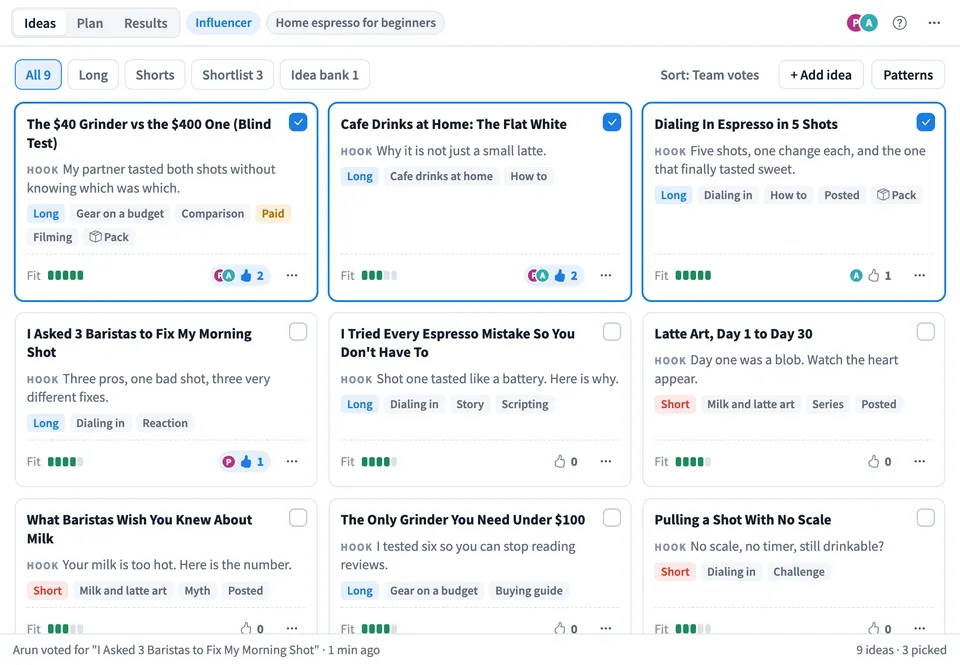Click the Pack tag on Dialing In Espresso card
This screenshot has width=960, height=665.
pyautogui.click(x=896, y=195)
